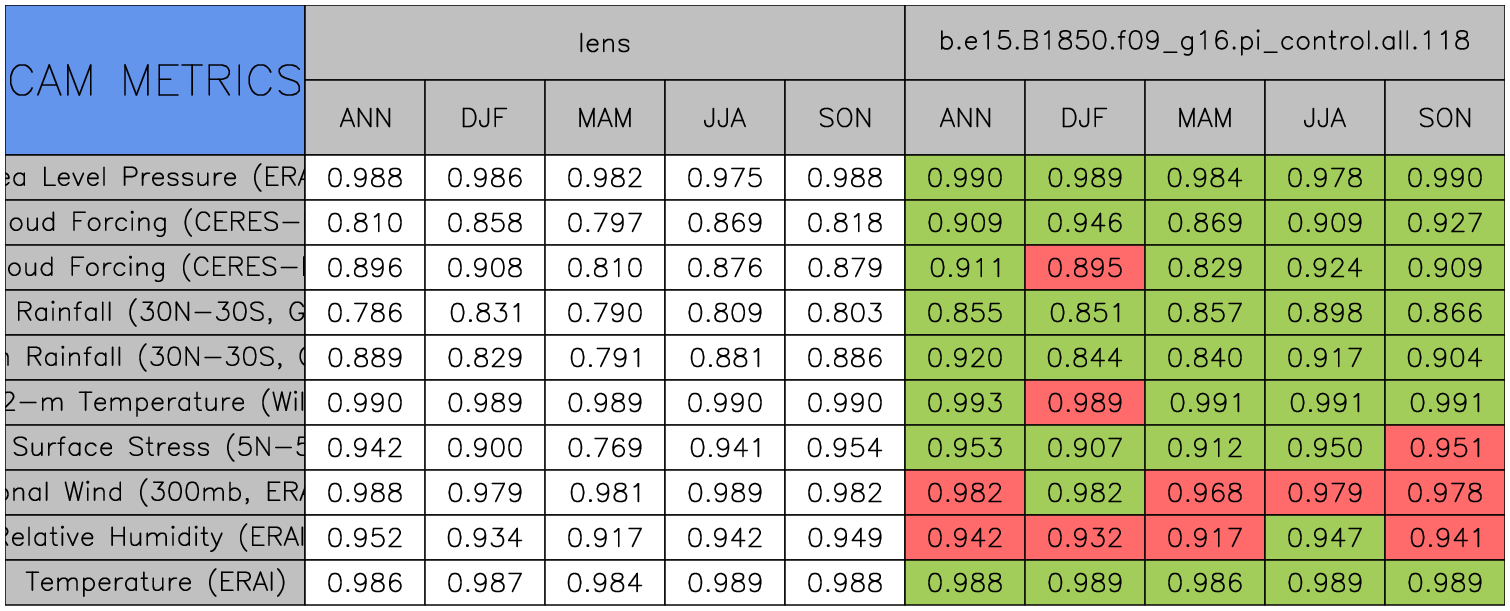Select the b.e15.B1850 pi_control group header
1510x611 pixels.
(x=1204, y=42)
